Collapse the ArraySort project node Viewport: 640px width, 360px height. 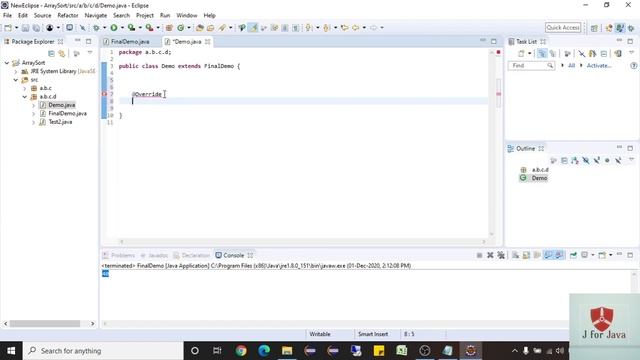coord(7,63)
